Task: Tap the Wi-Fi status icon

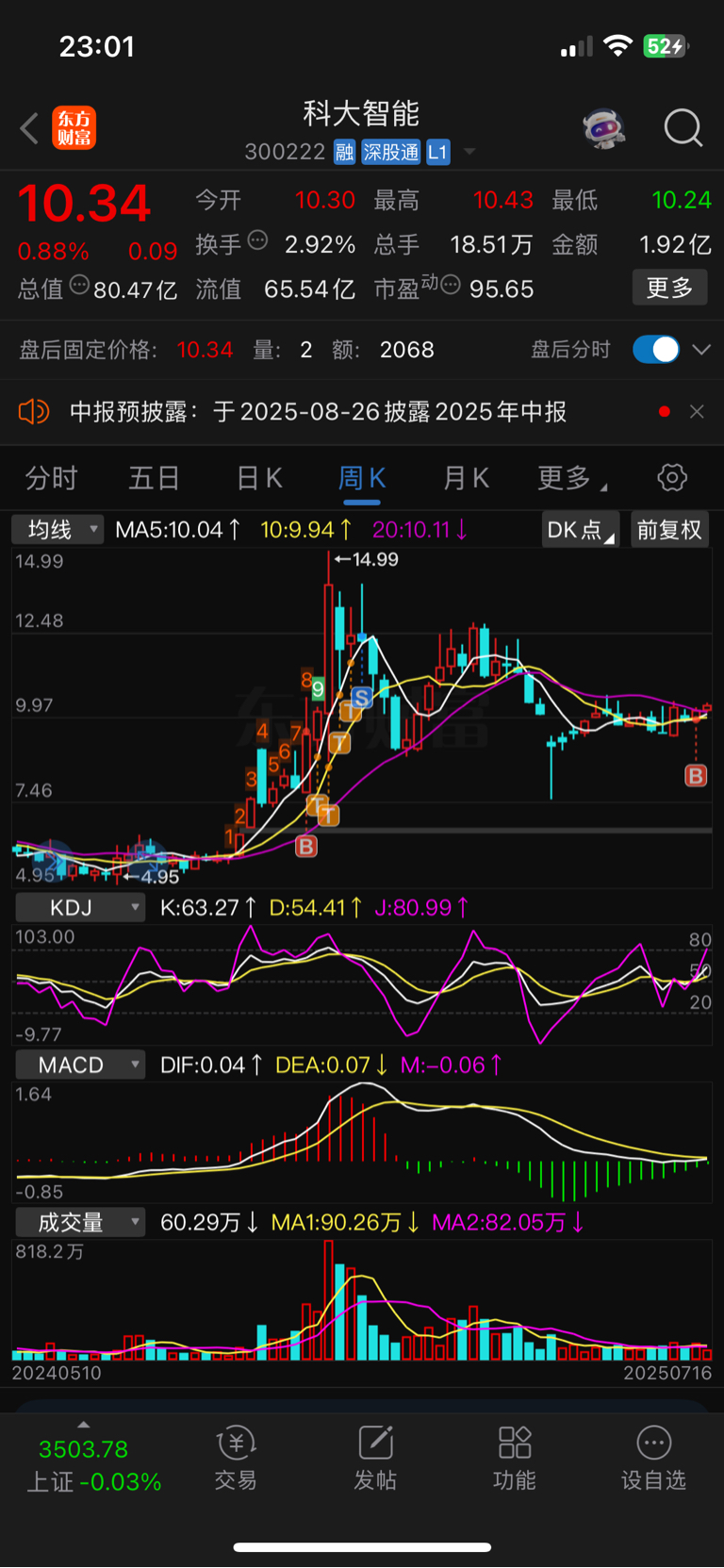Action: (x=618, y=46)
